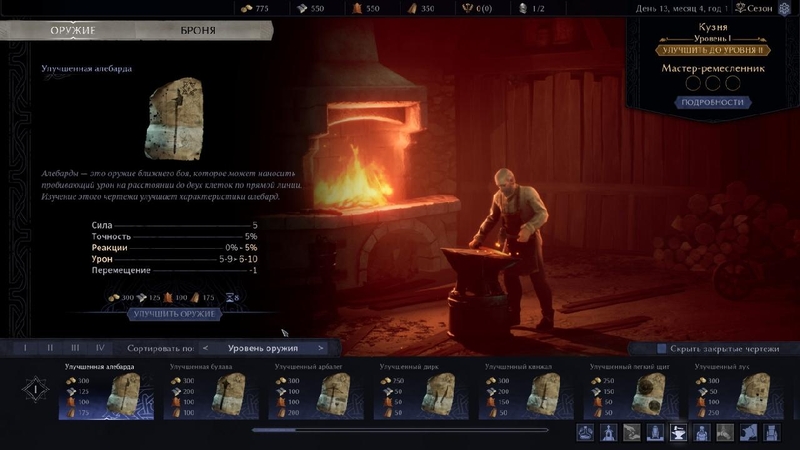This screenshot has height=450, width=800.
Task: Click the УЛУЧШИТЬ ОРУЖИЕ button
Action: point(174,314)
